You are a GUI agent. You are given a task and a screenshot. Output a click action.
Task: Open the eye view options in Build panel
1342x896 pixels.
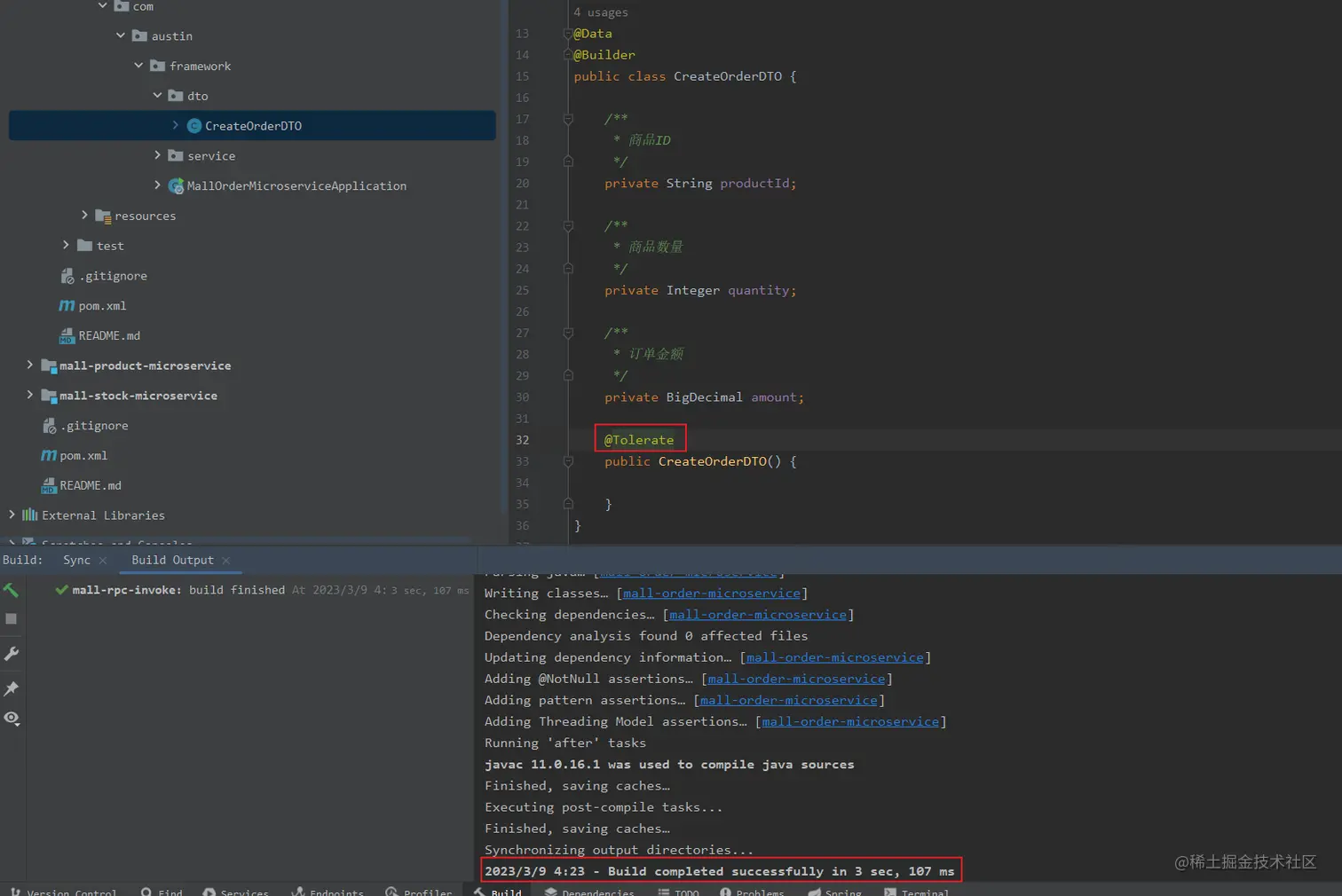[12, 719]
